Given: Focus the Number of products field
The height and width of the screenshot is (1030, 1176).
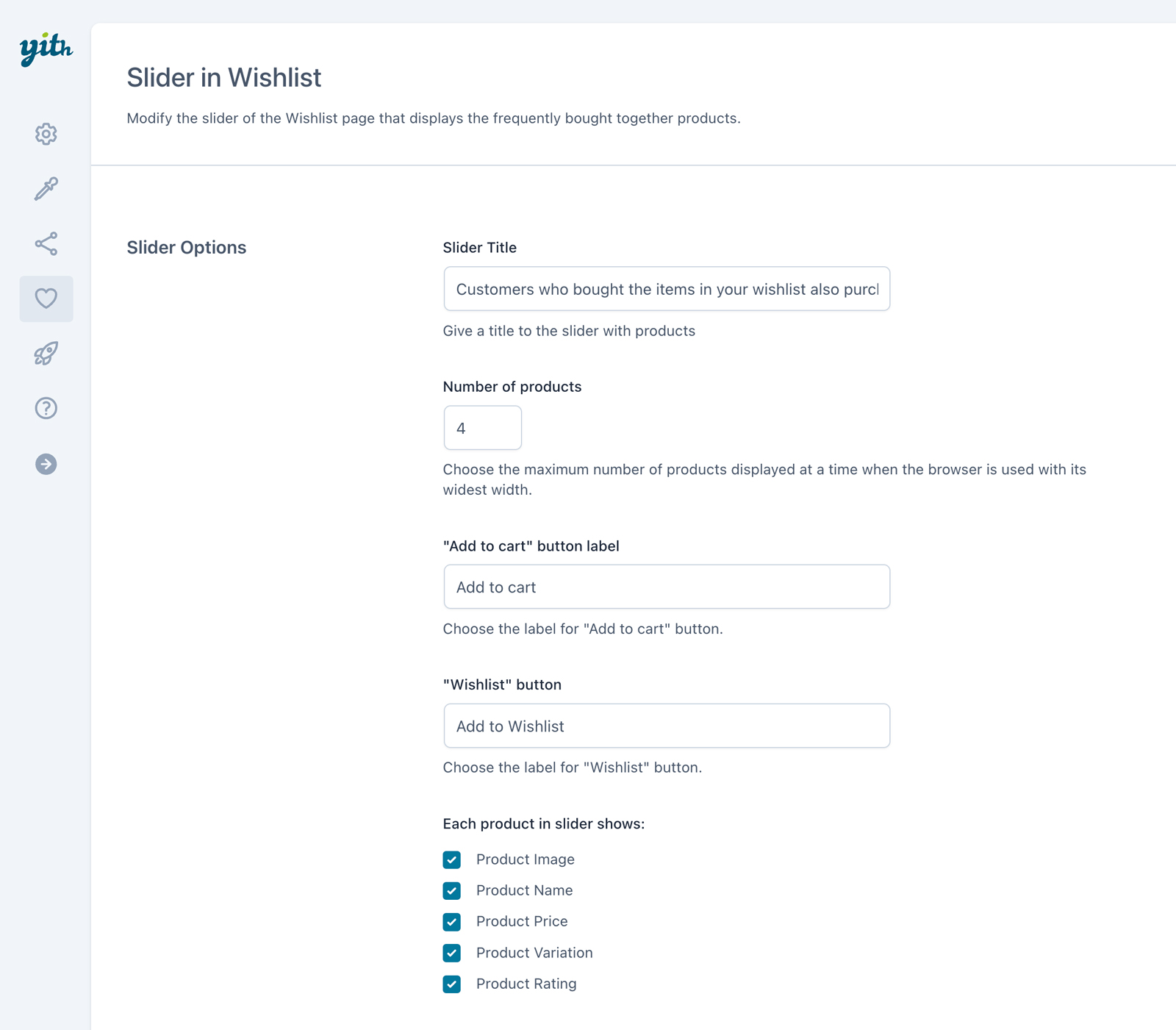Looking at the screenshot, I should click(x=482, y=428).
